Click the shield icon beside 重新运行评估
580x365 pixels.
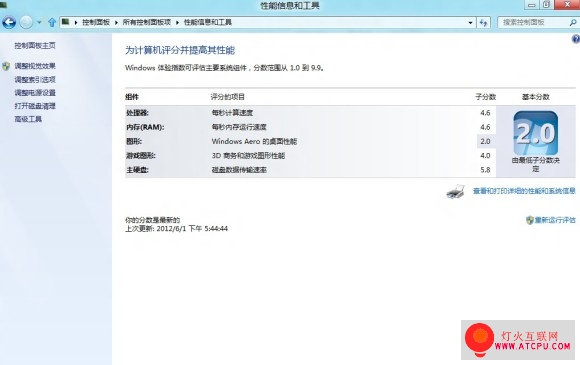point(530,220)
